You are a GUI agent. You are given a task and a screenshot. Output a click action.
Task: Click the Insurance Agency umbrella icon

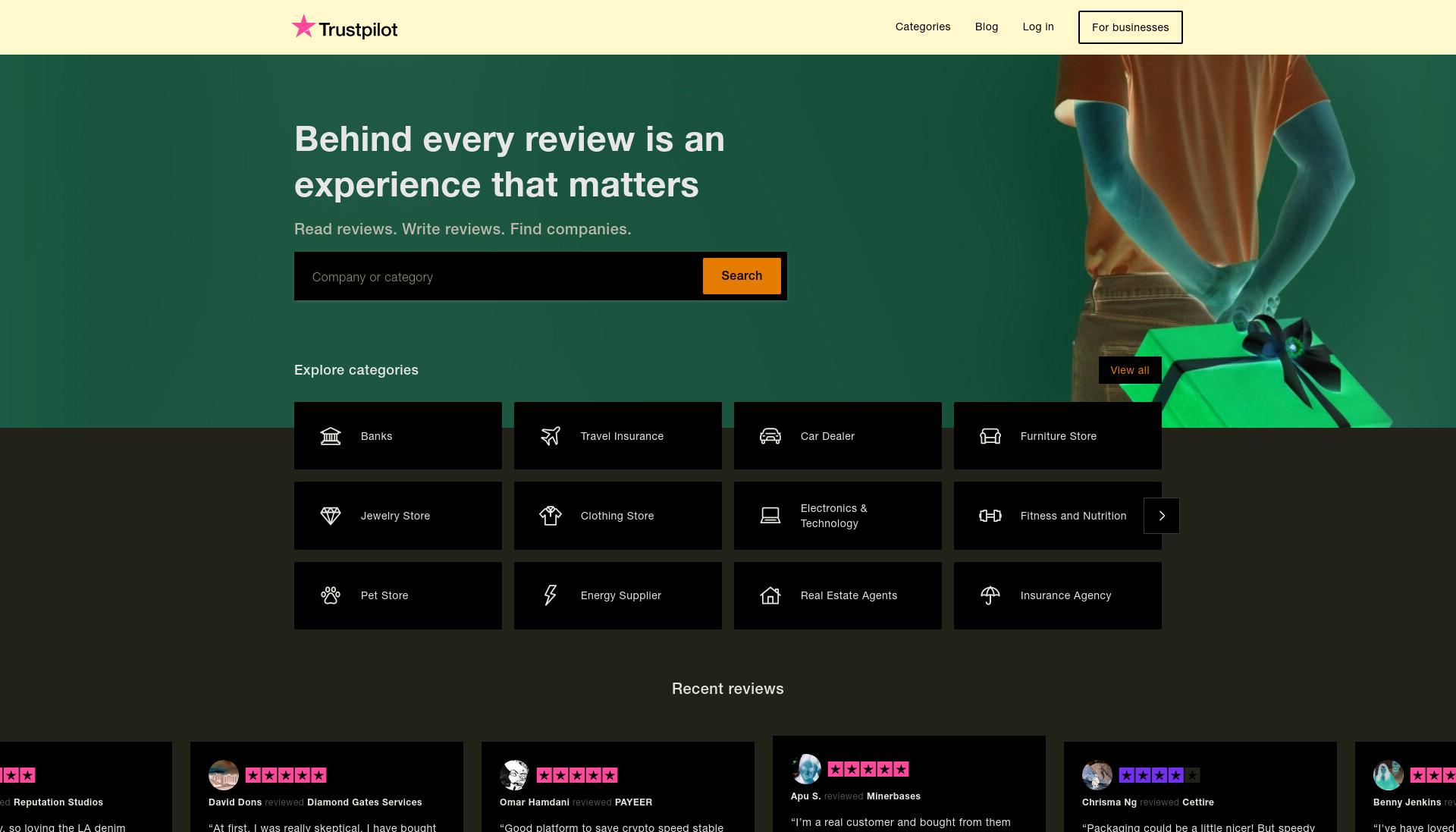tap(990, 595)
